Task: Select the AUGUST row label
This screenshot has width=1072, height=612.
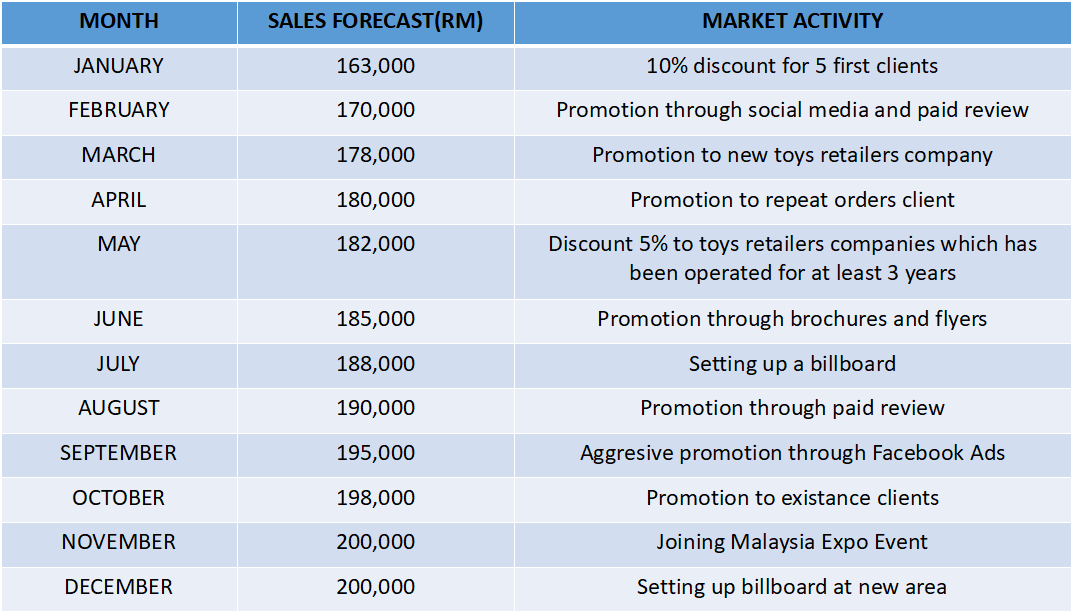Action: click(x=119, y=408)
